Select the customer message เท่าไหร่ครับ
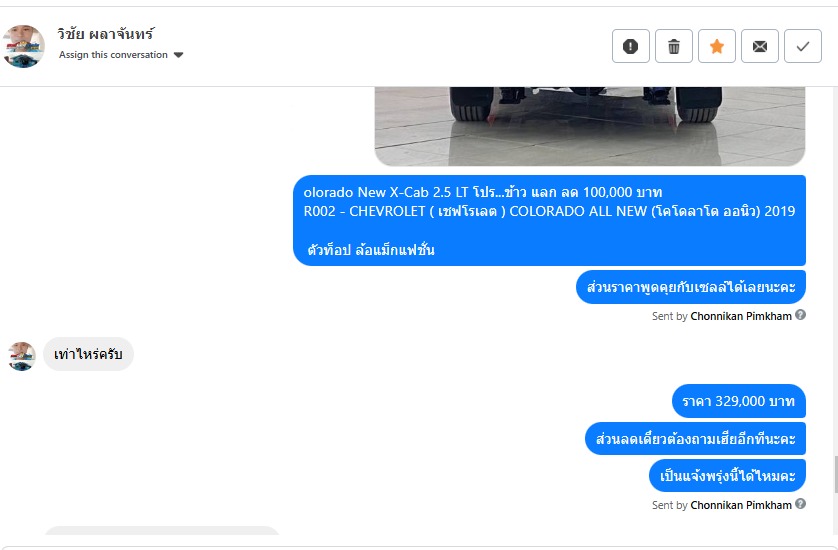 pyautogui.click(x=88, y=354)
